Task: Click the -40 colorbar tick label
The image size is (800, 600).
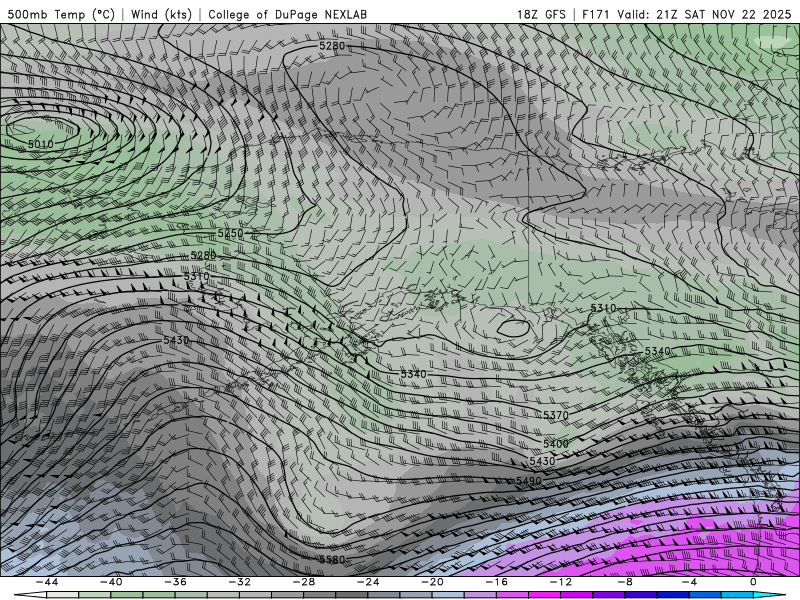Action: click(111, 582)
